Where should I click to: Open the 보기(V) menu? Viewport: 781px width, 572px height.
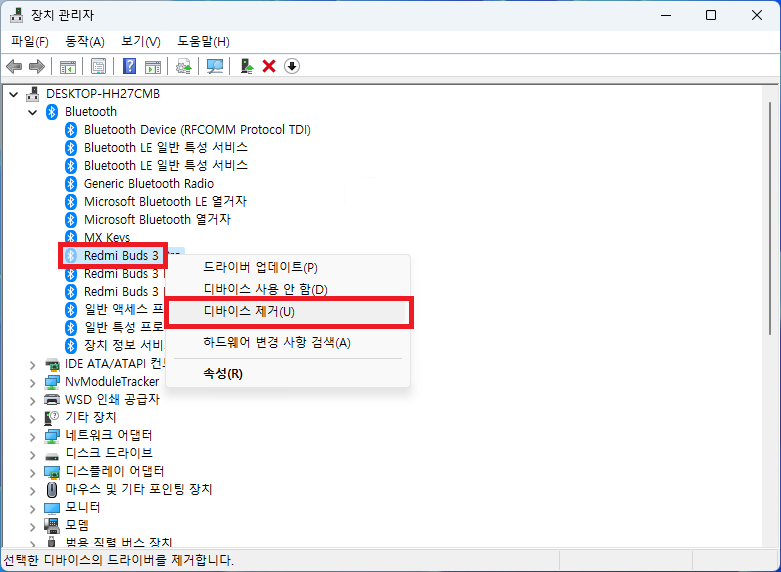point(141,42)
